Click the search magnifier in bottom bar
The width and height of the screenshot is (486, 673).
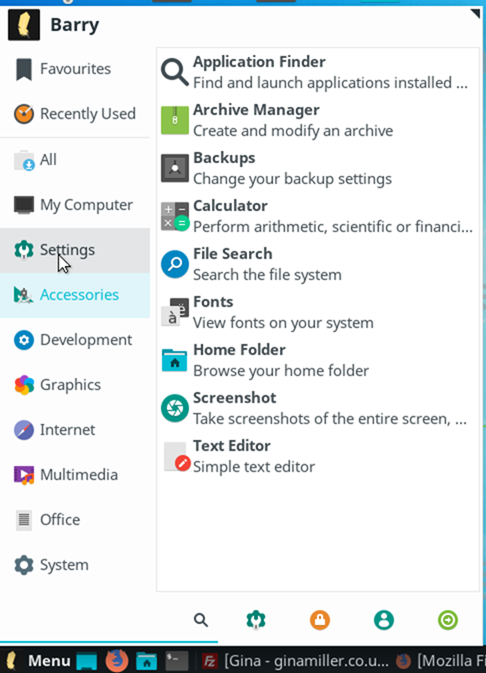click(201, 620)
